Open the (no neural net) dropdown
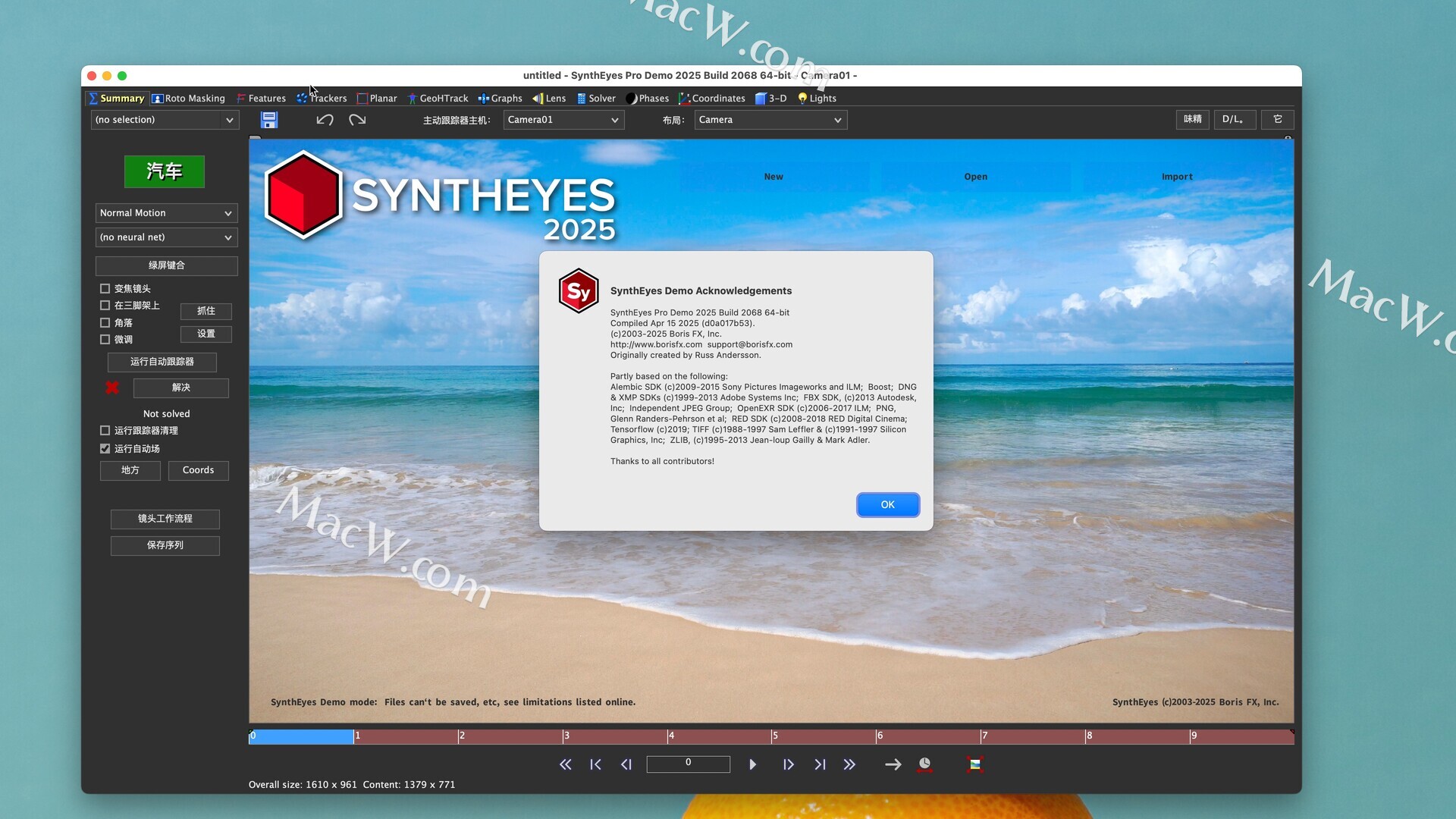 coord(166,237)
